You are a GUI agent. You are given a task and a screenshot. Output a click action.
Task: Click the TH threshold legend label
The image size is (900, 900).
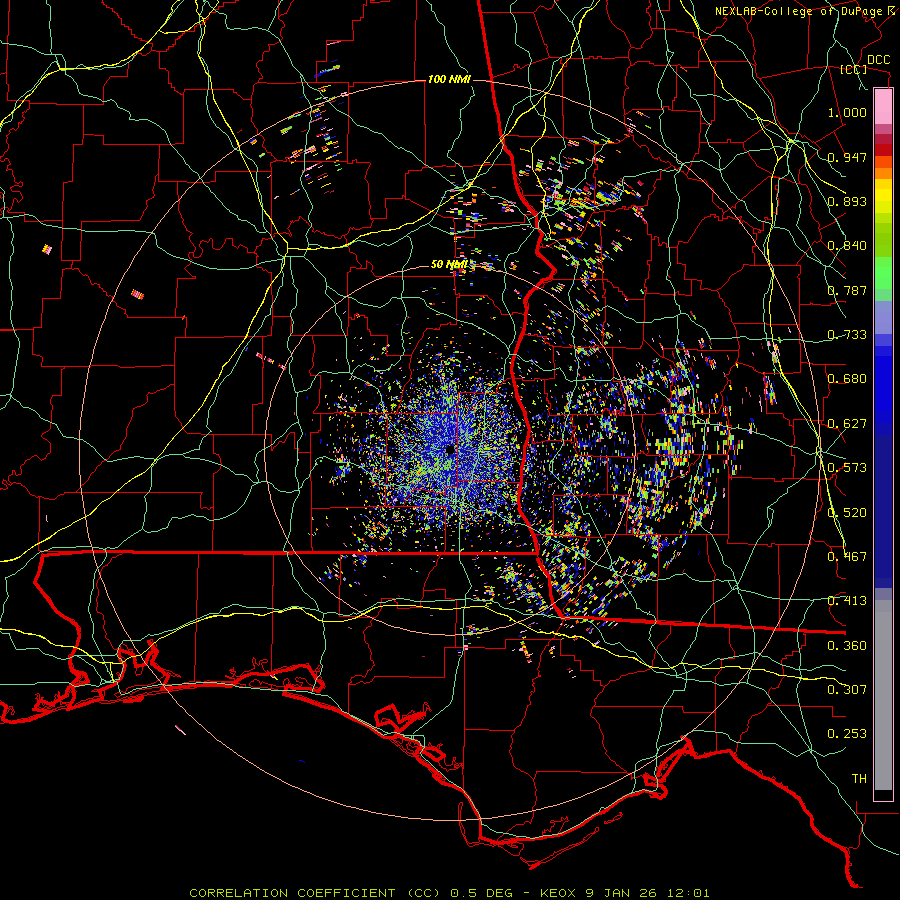859,779
